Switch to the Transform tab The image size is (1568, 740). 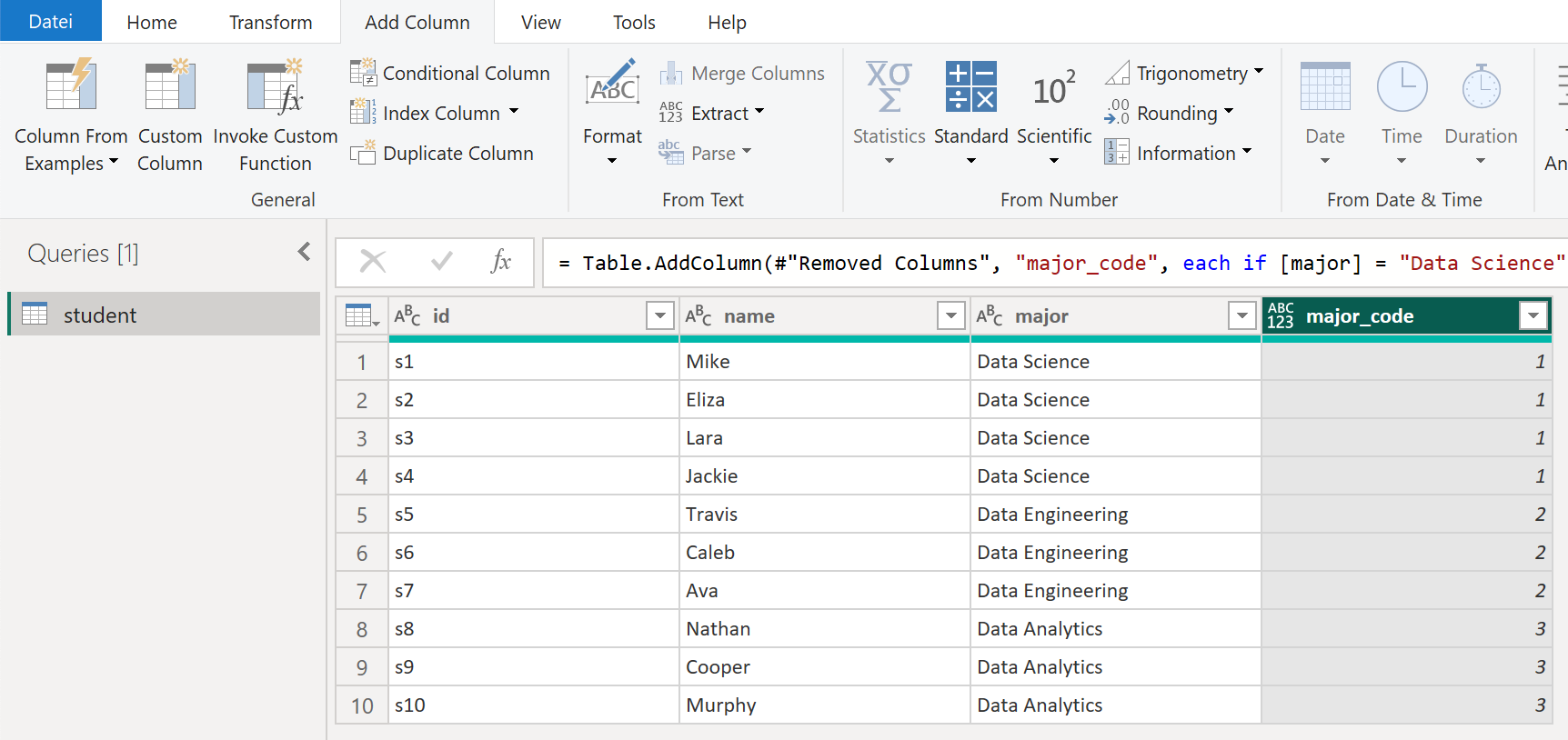click(x=270, y=22)
